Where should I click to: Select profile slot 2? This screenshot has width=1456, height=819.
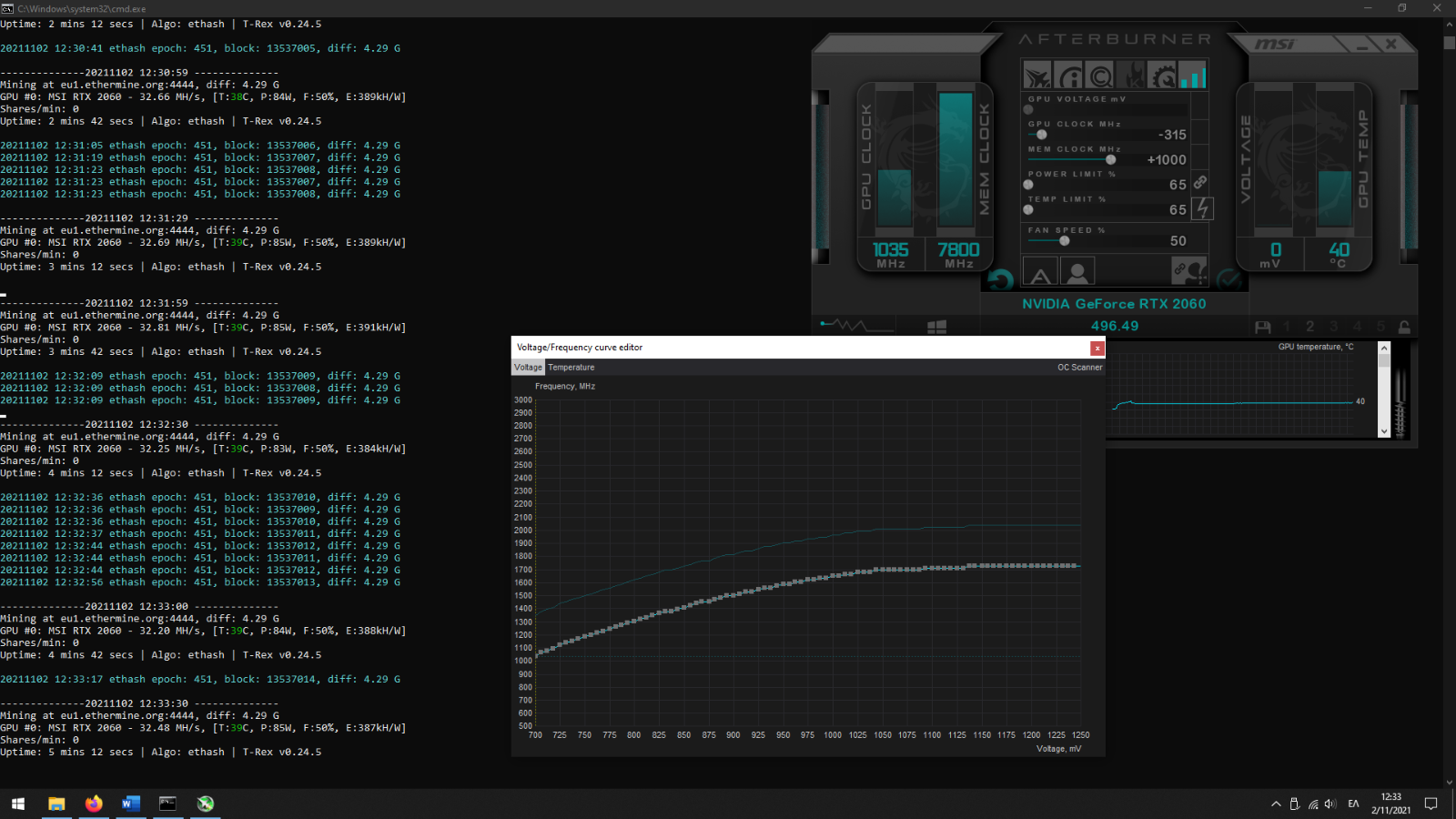click(x=1310, y=327)
